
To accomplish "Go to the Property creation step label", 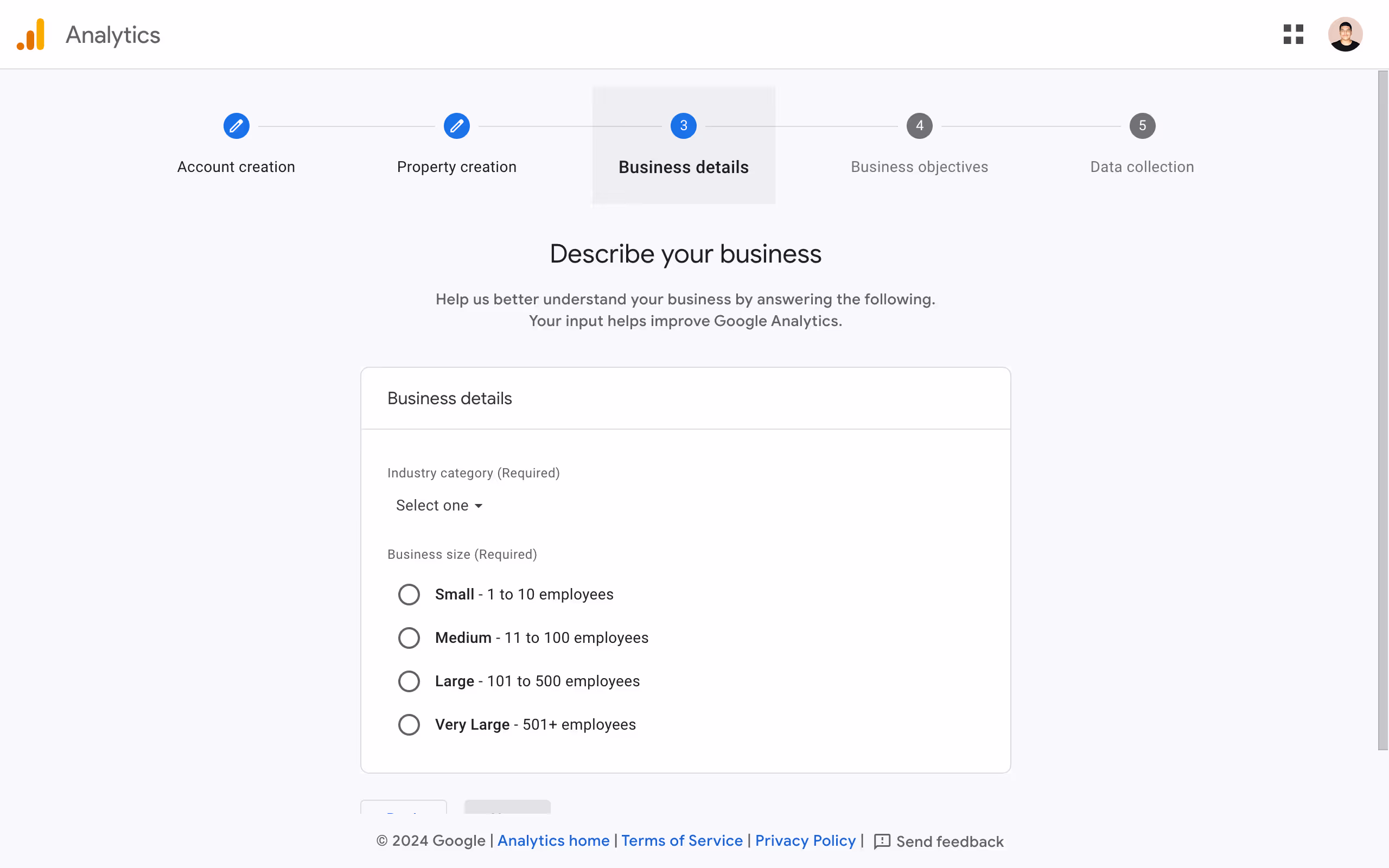I will [x=456, y=167].
